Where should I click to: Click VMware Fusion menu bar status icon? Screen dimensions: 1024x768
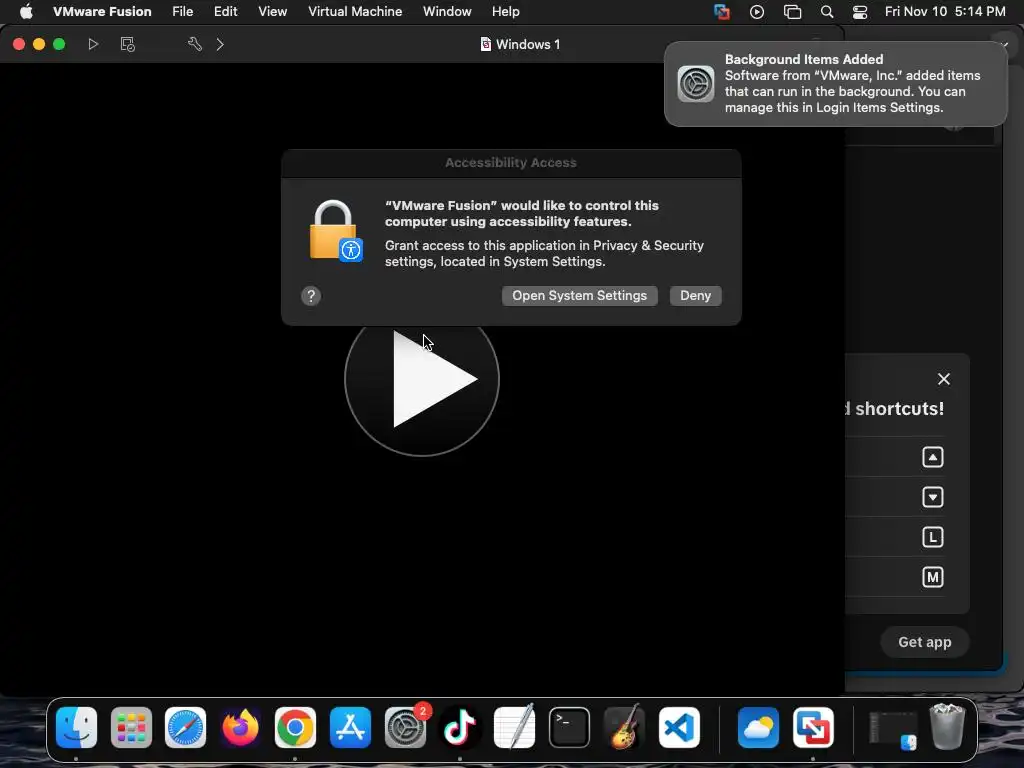point(722,11)
